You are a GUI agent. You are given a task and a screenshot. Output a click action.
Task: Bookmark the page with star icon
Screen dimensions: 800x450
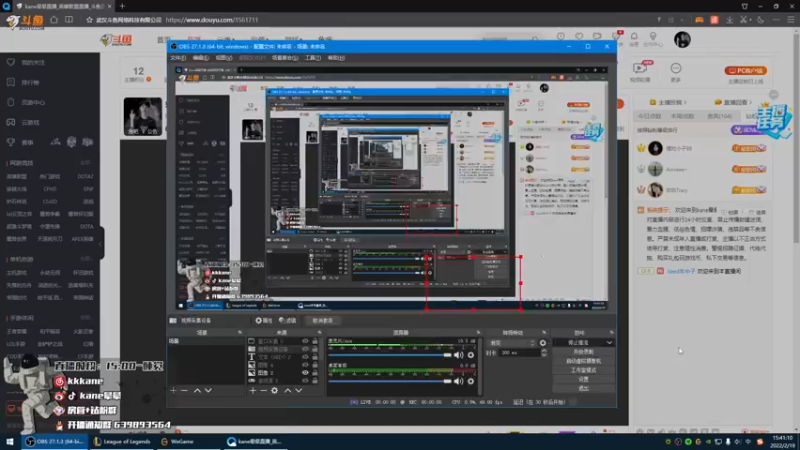point(89,20)
